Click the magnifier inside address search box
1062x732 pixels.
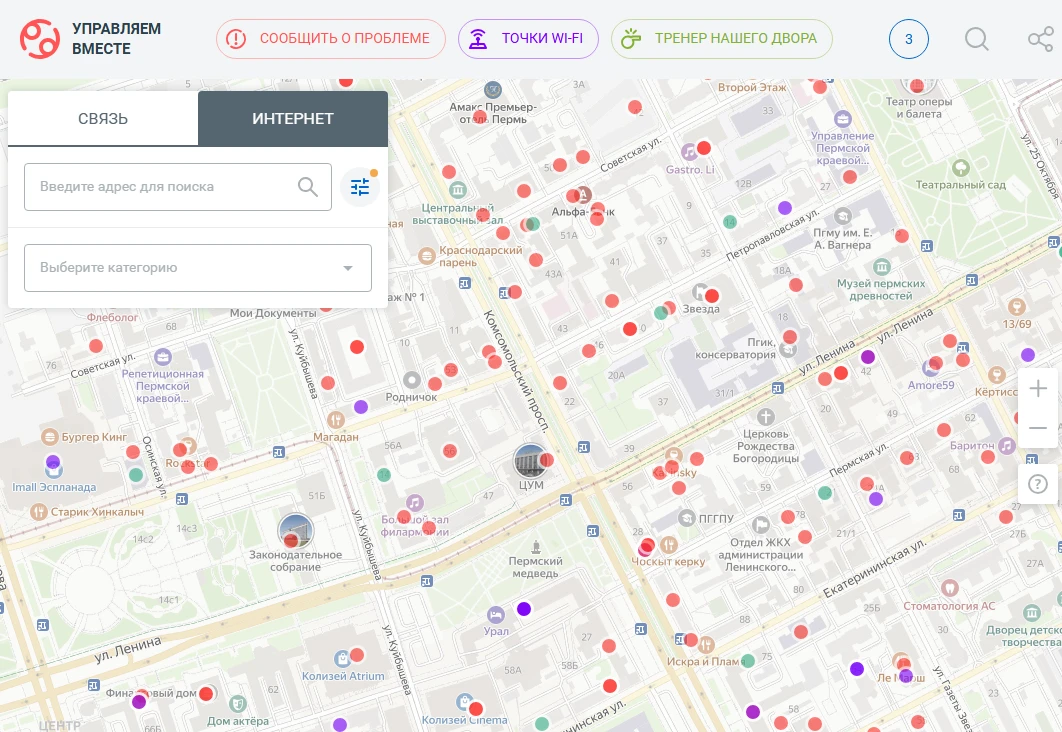pyautogui.click(x=307, y=186)
